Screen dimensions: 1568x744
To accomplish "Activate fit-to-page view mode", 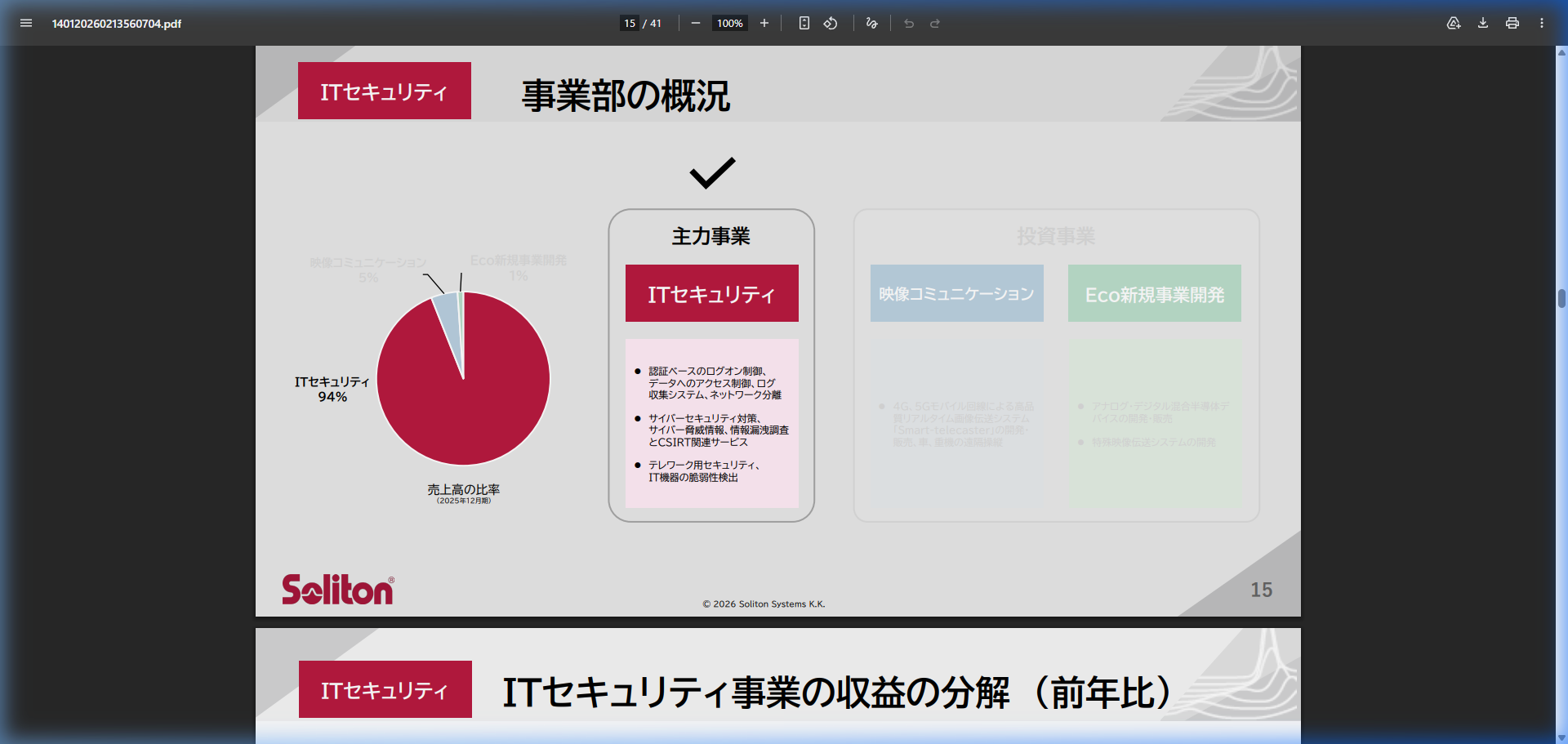I will pos(804,23).
